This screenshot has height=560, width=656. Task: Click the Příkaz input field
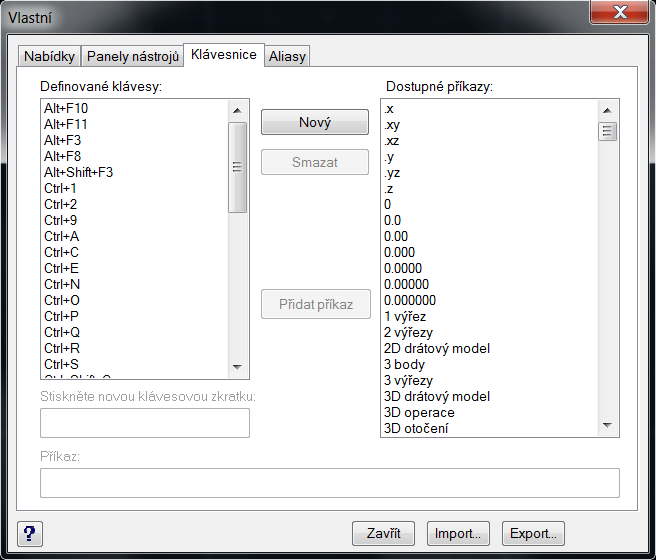[330, 483]
